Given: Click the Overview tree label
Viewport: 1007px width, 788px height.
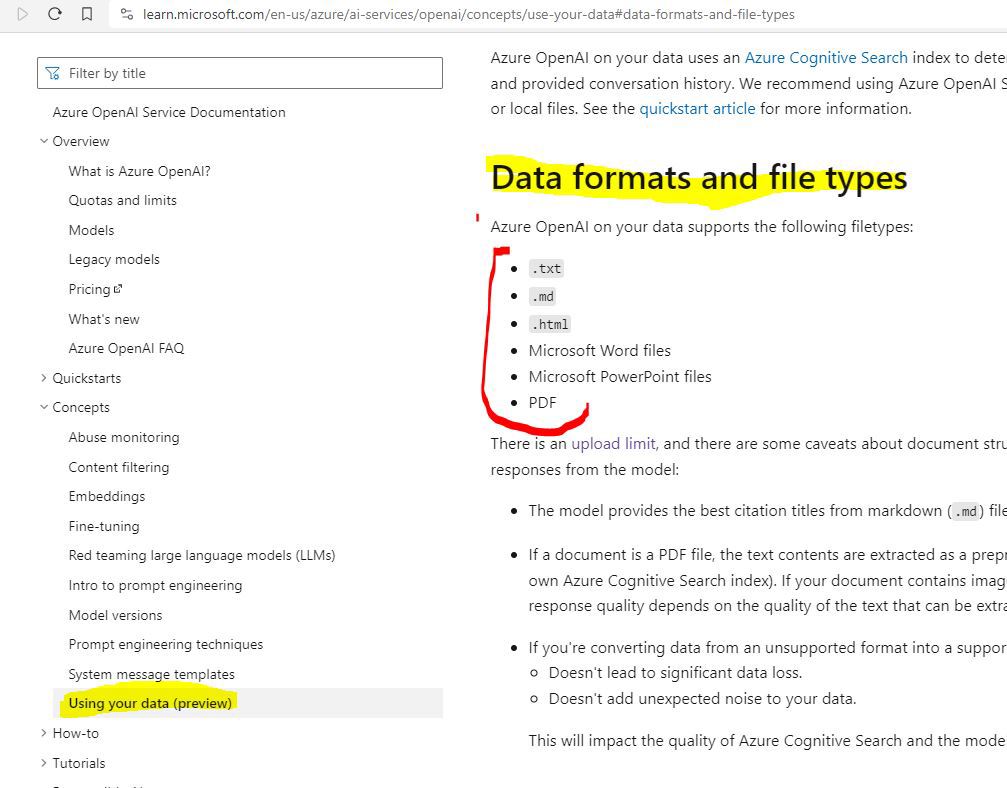Looking at the screenshot, I should pyautogui.click(x=81, y=141).
